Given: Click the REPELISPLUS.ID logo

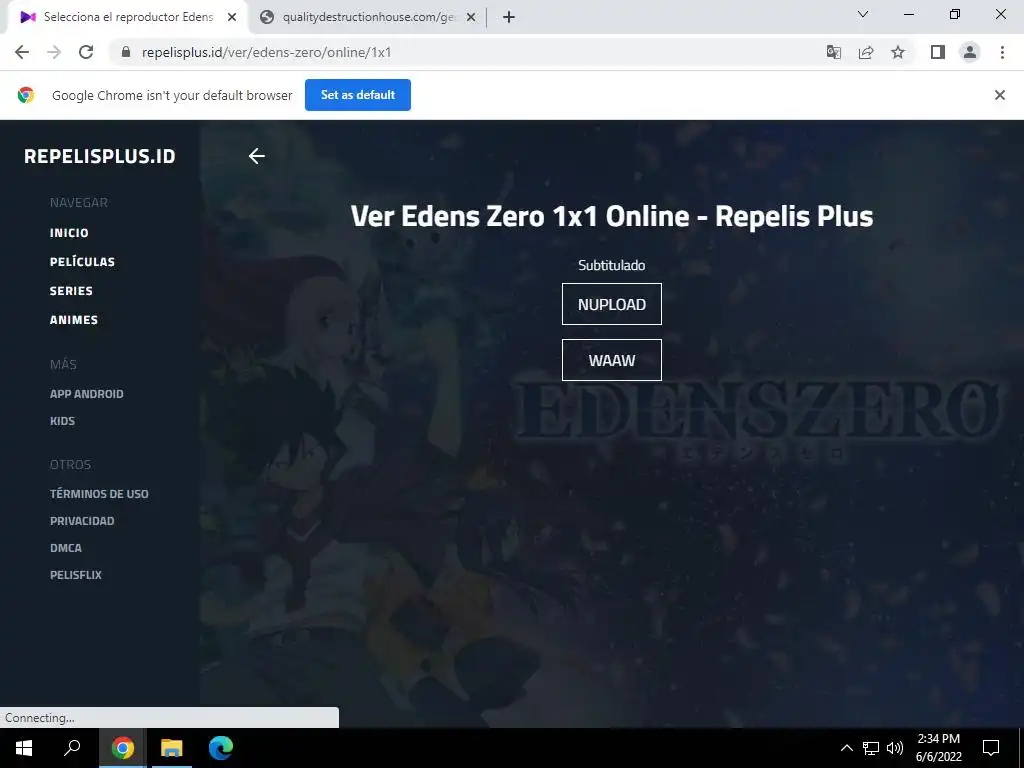Looking at the screenshot, I should click(x=100, y=156).
